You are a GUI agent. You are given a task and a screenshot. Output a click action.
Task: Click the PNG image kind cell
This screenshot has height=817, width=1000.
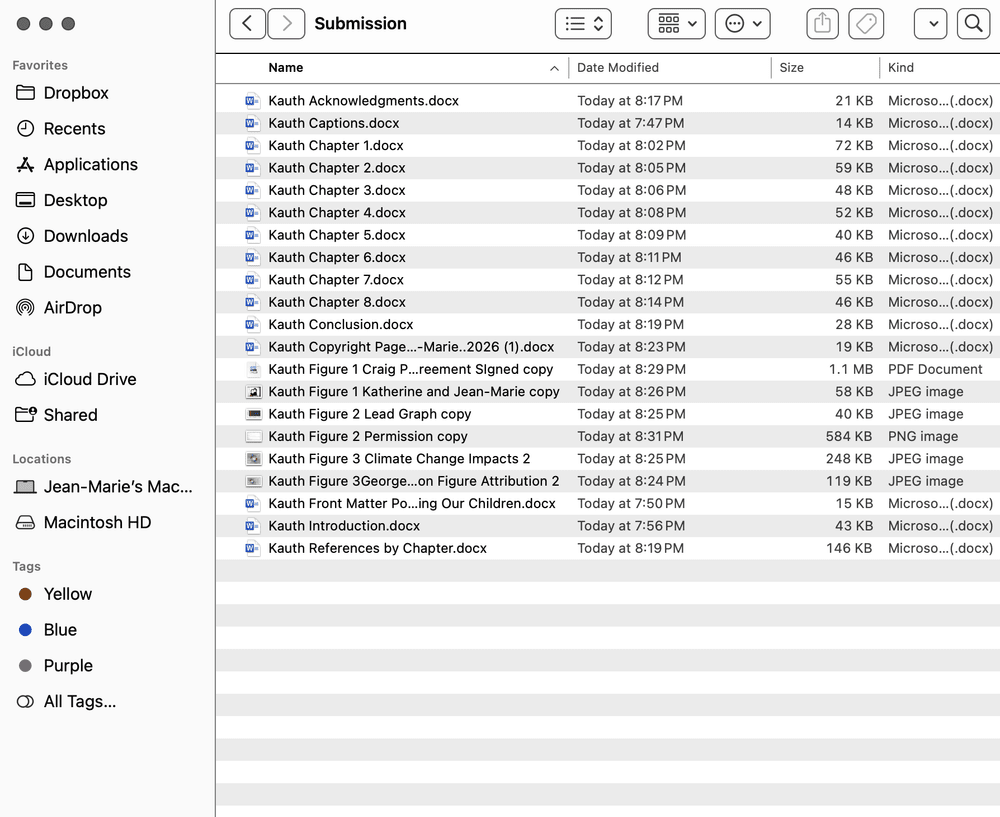(923, 436)
